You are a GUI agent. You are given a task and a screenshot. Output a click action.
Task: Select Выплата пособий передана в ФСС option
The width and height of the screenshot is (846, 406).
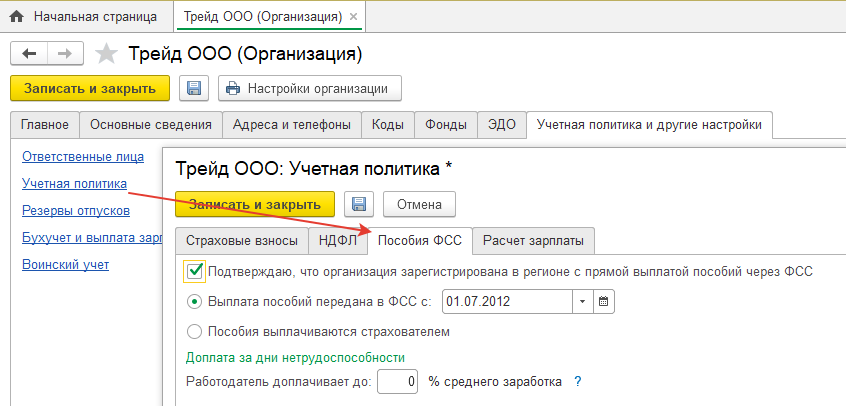[194, 301]
